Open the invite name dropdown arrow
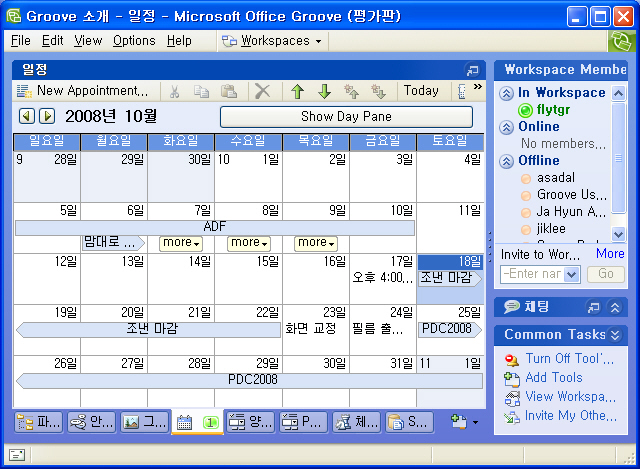The height and width of the screenshot is (469, 640). 572,274
